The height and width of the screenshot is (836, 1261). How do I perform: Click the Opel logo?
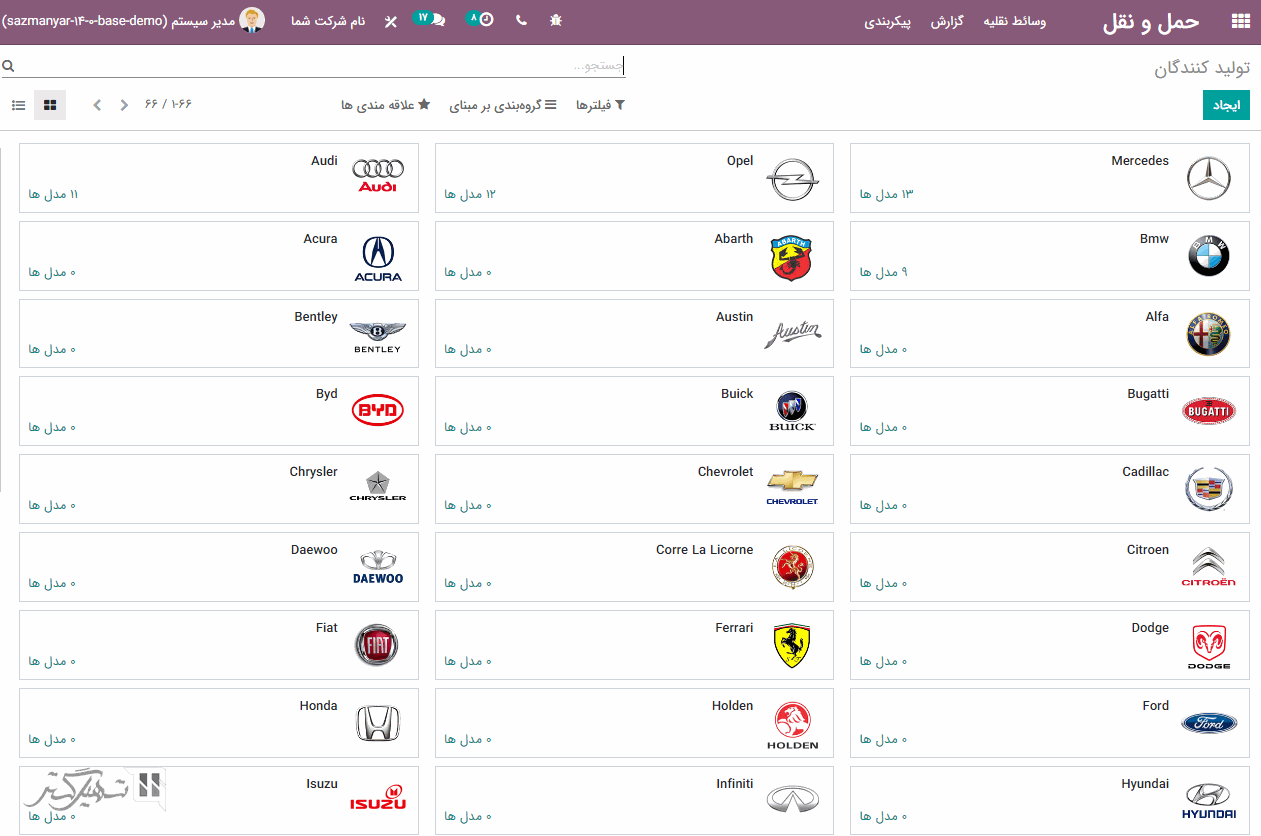pos(792,179)
